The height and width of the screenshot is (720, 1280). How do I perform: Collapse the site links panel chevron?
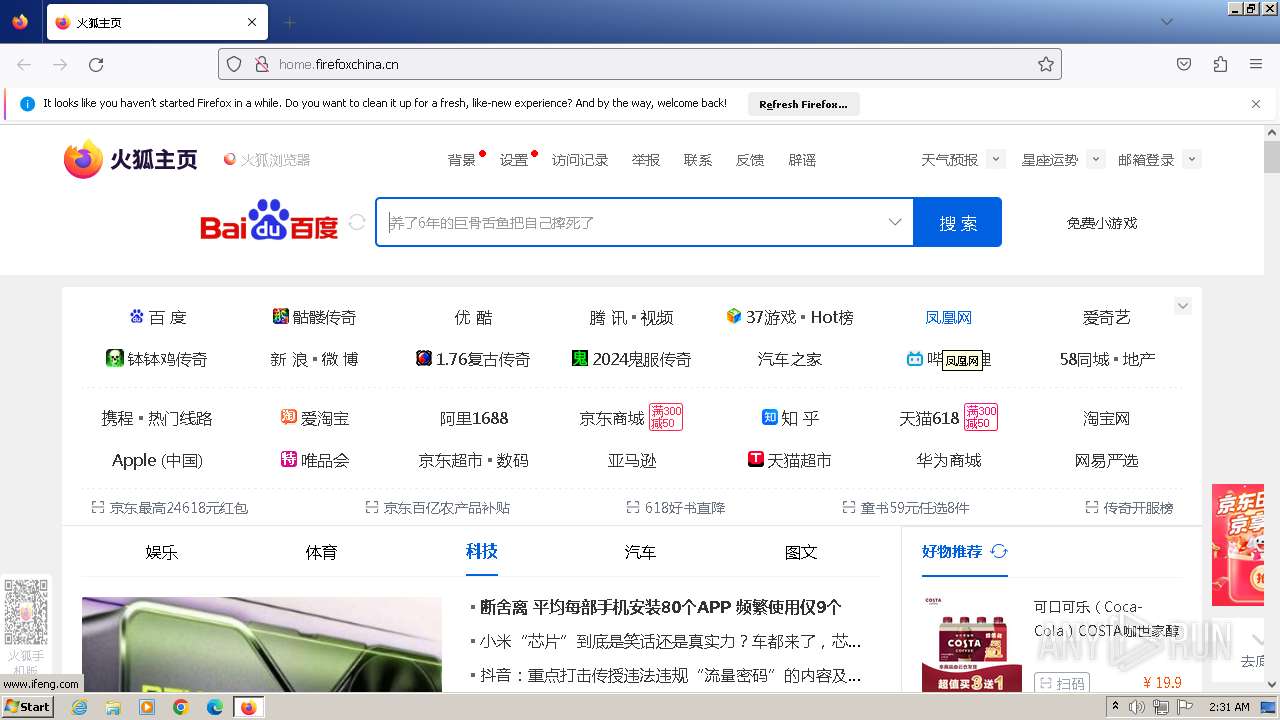click(1183, 306)
